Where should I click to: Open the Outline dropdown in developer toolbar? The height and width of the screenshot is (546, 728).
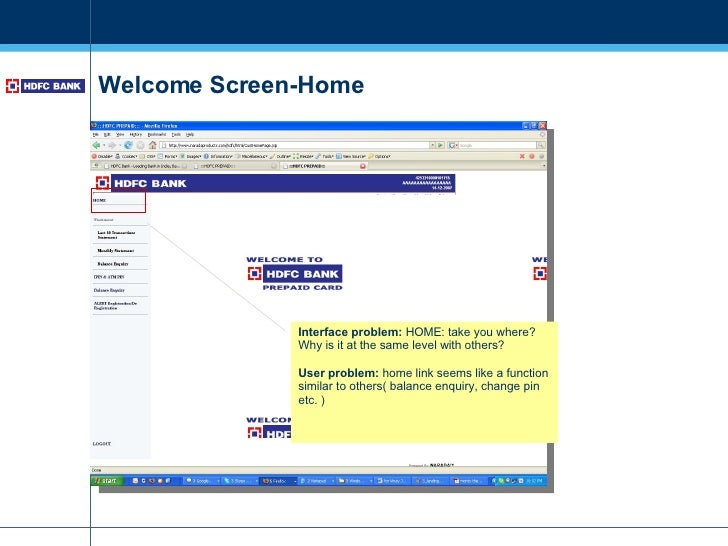[x=280, y=156]
